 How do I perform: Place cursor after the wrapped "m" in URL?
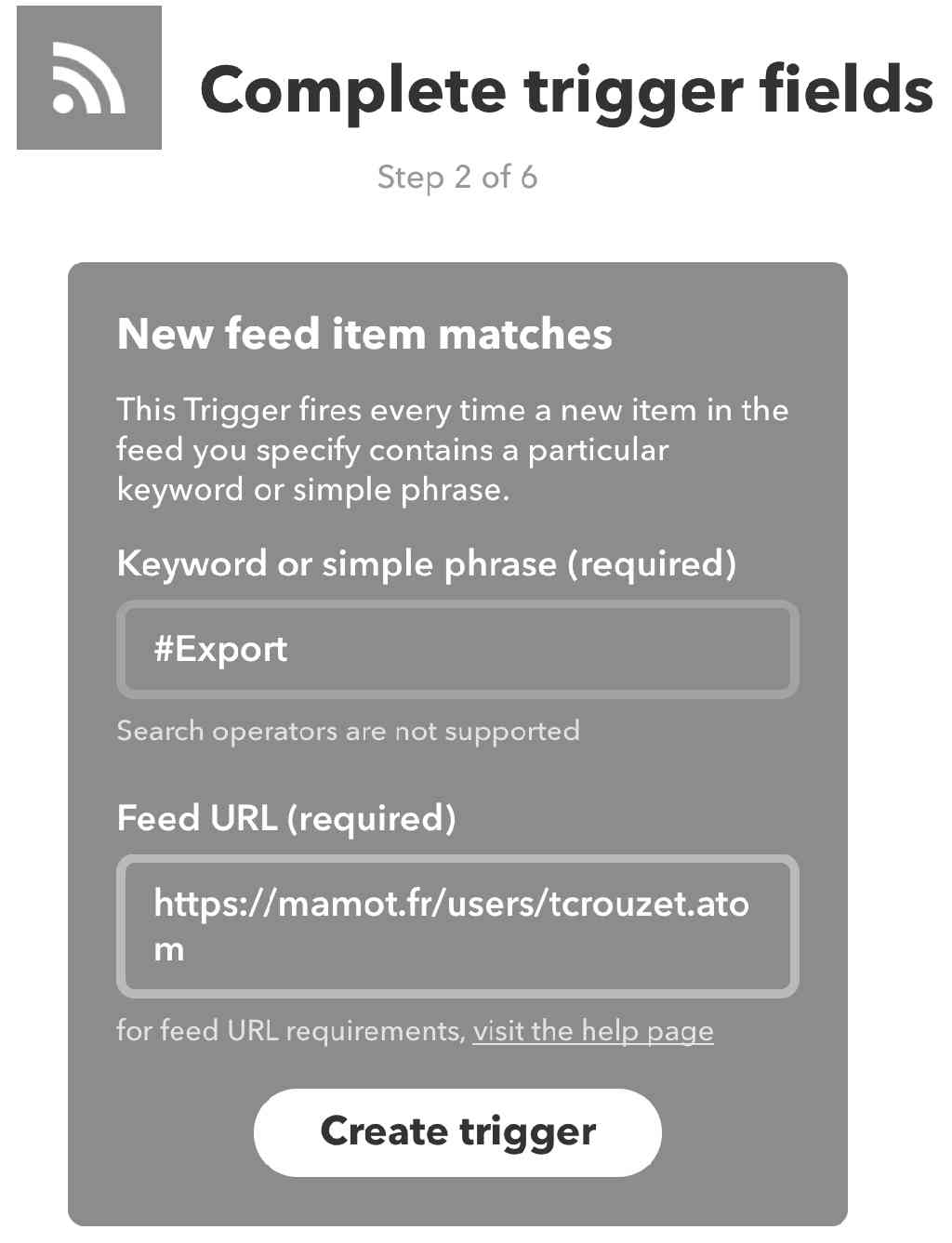click(186, 950)
